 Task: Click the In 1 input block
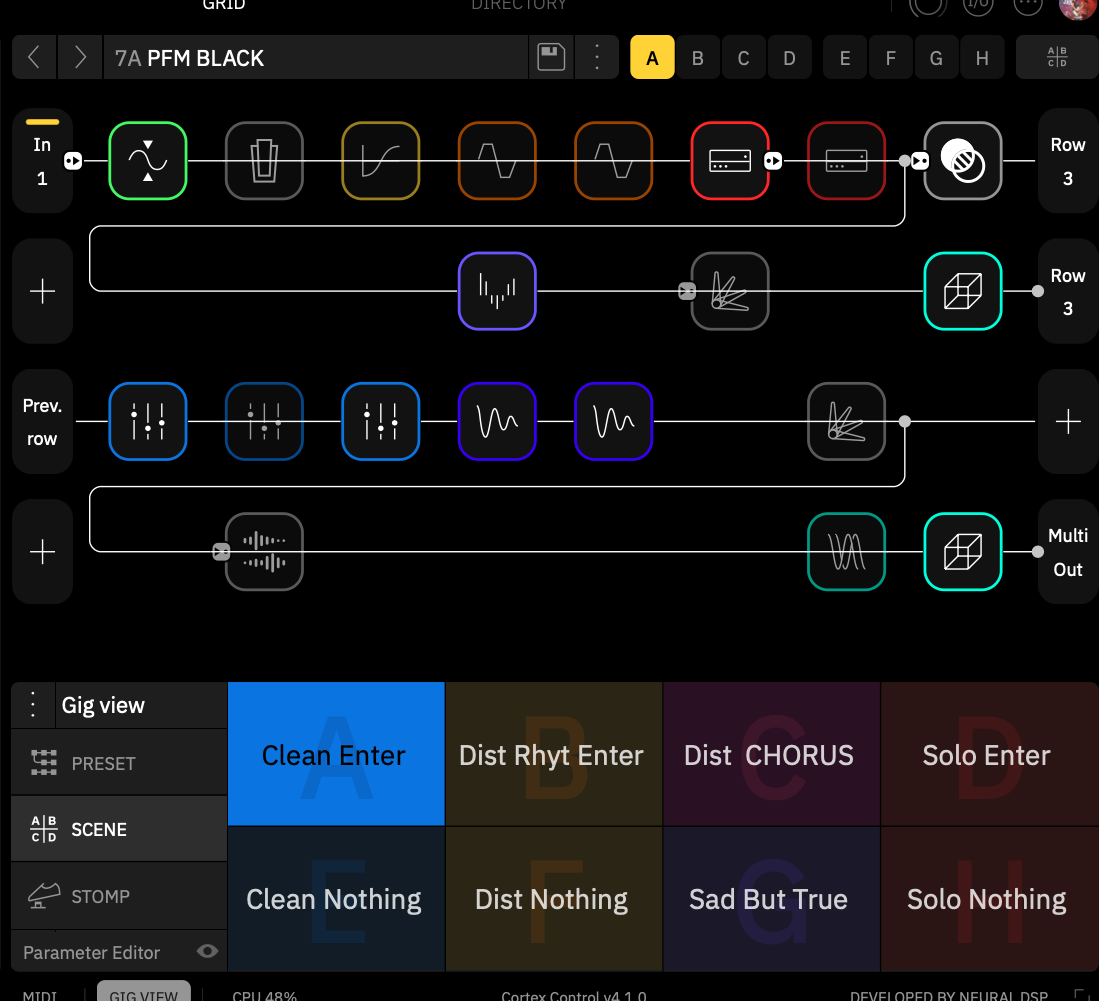click(42, 161)
